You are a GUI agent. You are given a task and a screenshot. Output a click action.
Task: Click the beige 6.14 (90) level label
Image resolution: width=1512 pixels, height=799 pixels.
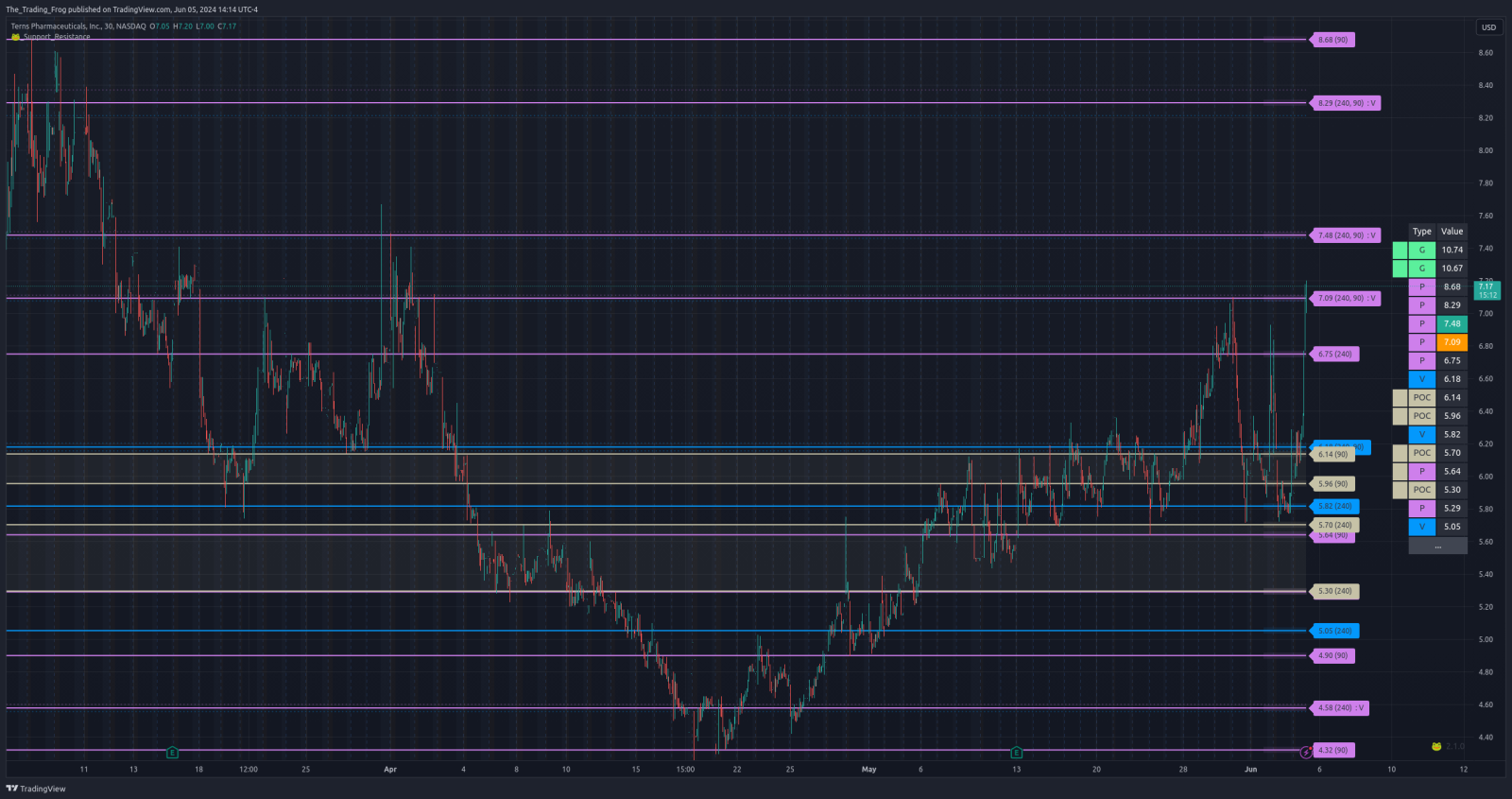click(x=1332, y=455)
